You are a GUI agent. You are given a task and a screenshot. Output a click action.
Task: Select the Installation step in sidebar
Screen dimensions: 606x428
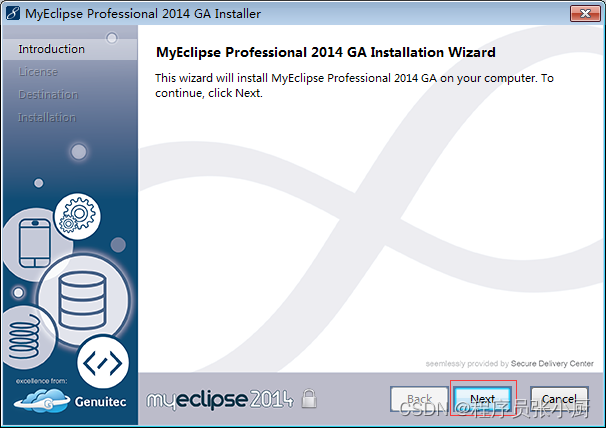47,118
